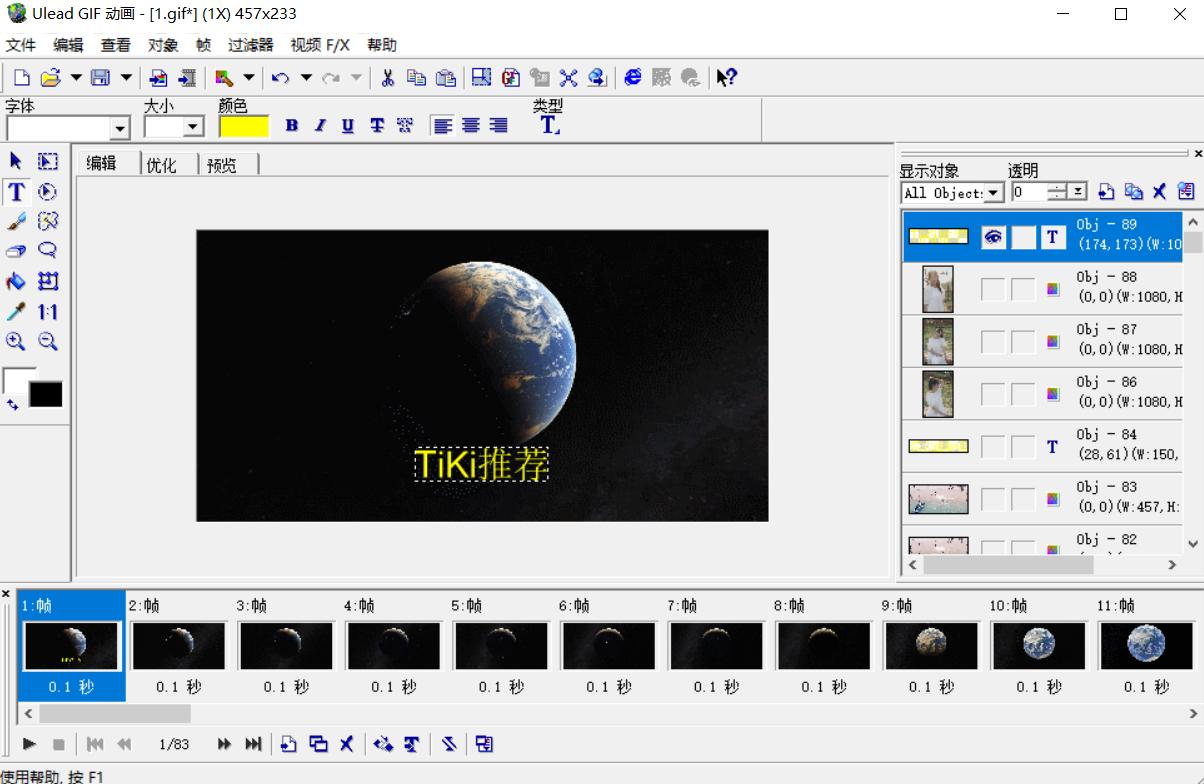This screenshot has height=784, width=1204.
Task: Click the Bold formatting button
Action: tap(292, 126)
